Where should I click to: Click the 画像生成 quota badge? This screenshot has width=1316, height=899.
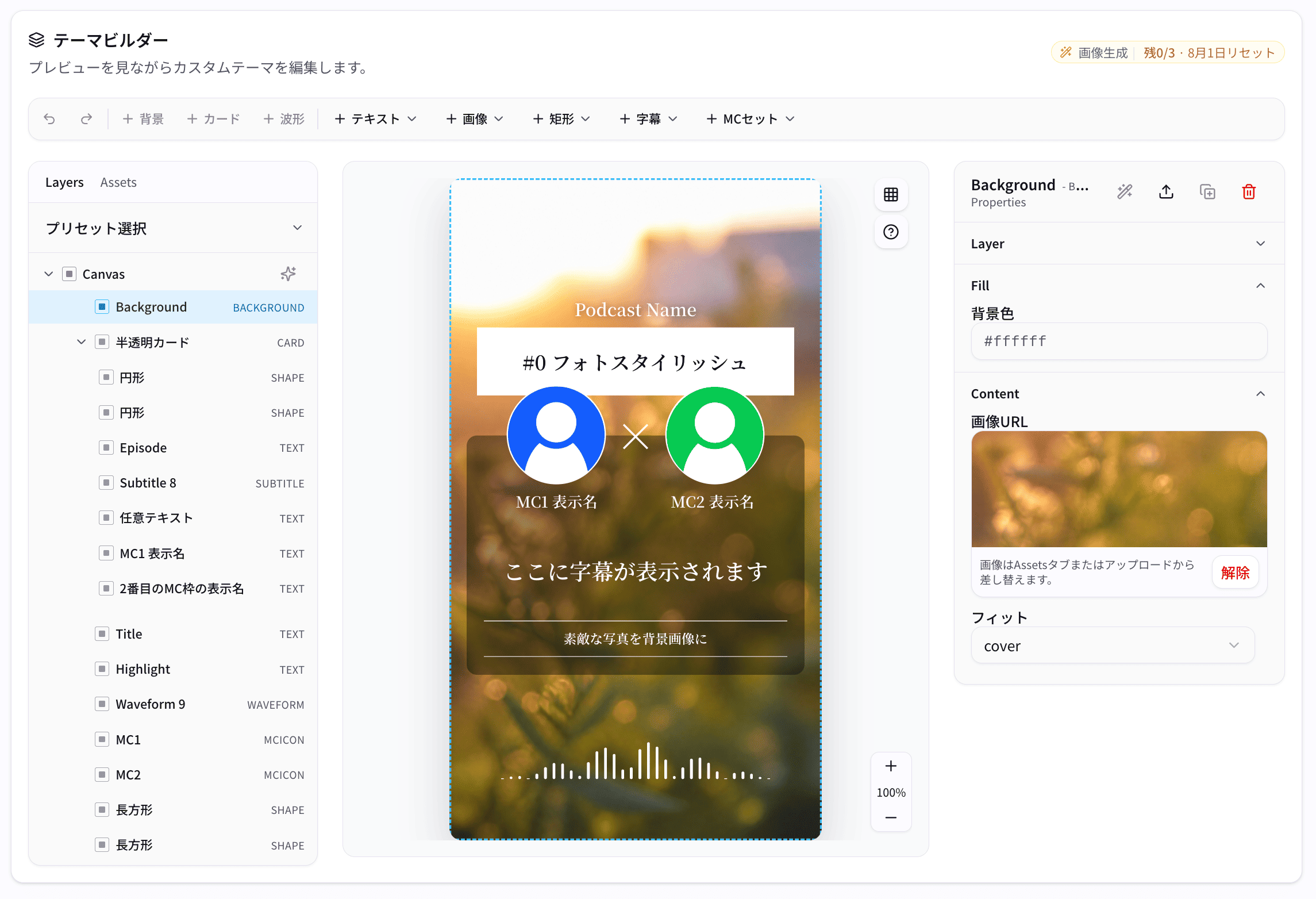pos(1167,52)
